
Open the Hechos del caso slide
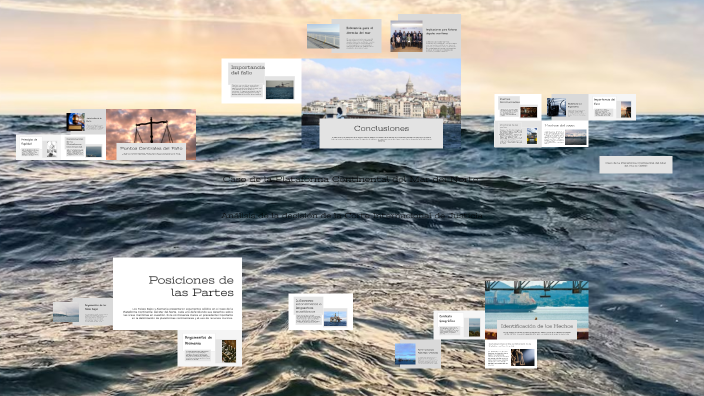(565, 133)
